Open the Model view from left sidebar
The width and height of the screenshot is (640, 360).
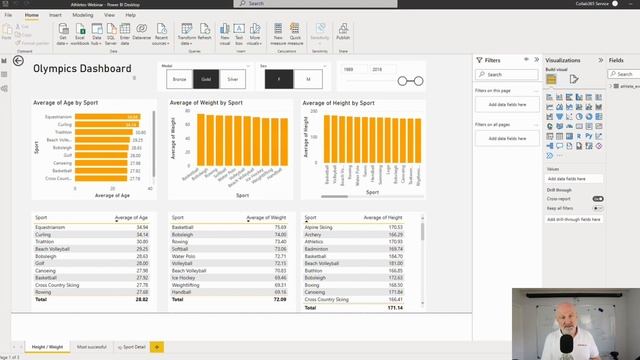[x=4, y=89]
